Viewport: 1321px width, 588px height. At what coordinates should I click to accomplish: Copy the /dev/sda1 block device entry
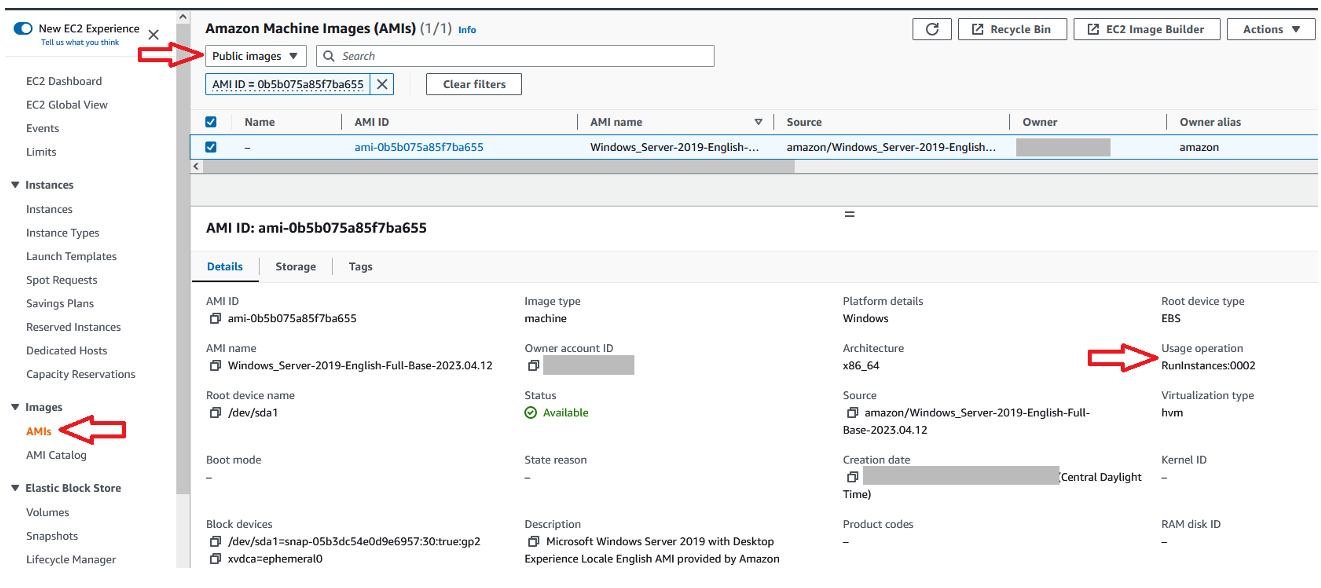[215, 542]
